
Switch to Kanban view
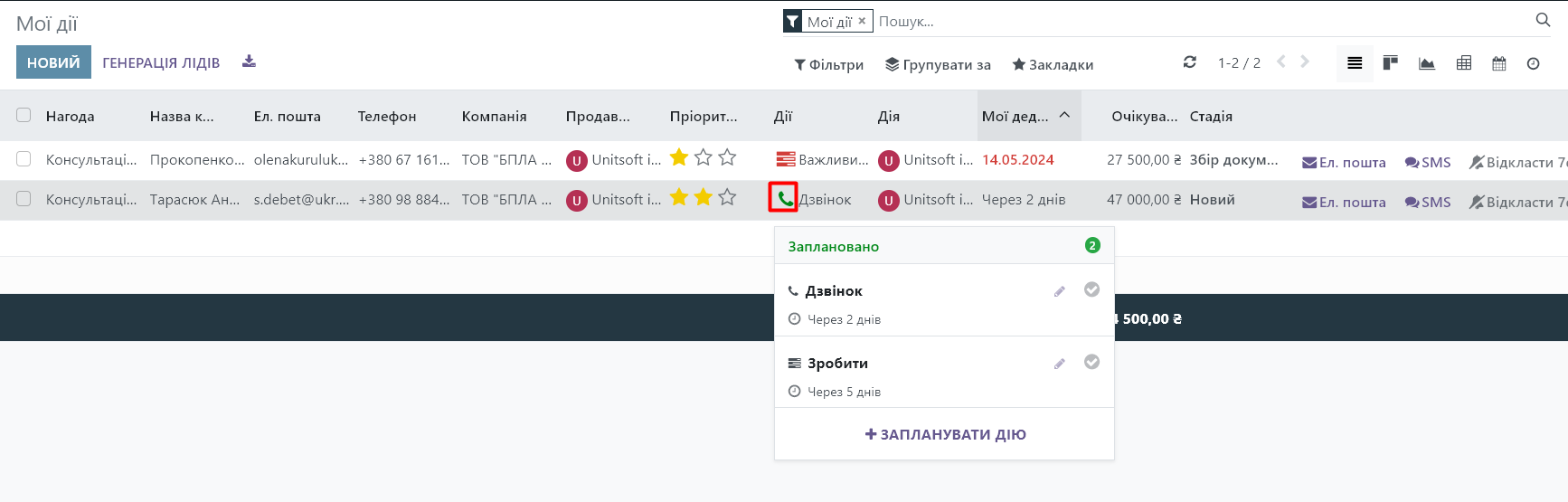coord(1390,63)
